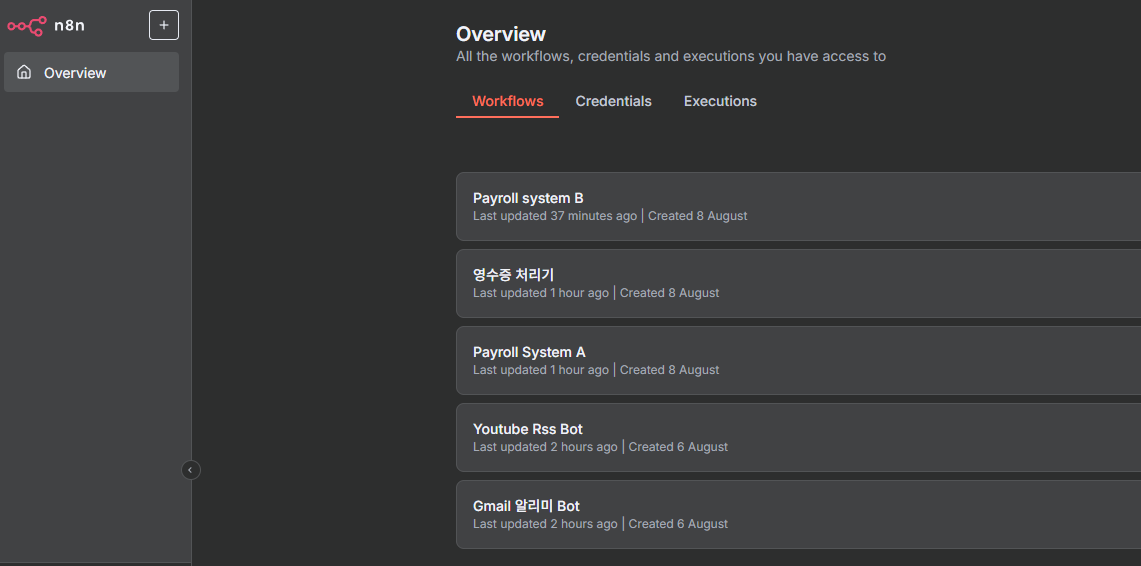Click the n8n logo icon
Image resolution: width=1141 pixels, height=566 pixels.
pos(27,25)
